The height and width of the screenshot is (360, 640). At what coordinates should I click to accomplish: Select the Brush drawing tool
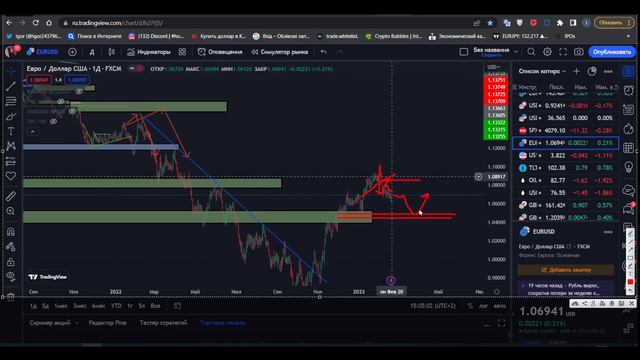tap(11, 116)
